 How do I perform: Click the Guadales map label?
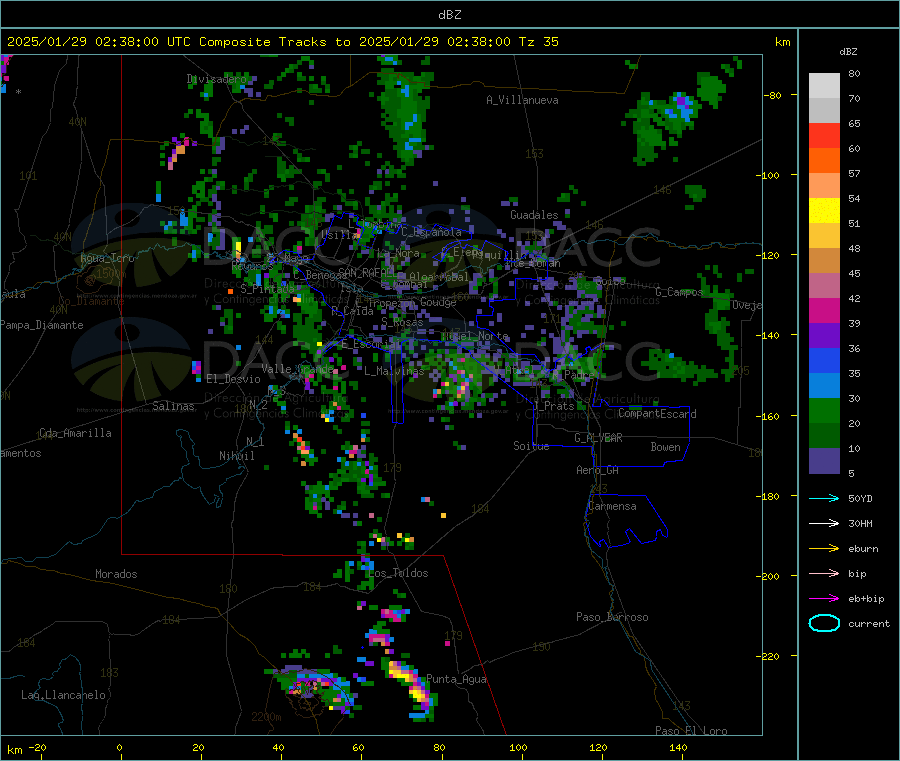tap(534, 215)
